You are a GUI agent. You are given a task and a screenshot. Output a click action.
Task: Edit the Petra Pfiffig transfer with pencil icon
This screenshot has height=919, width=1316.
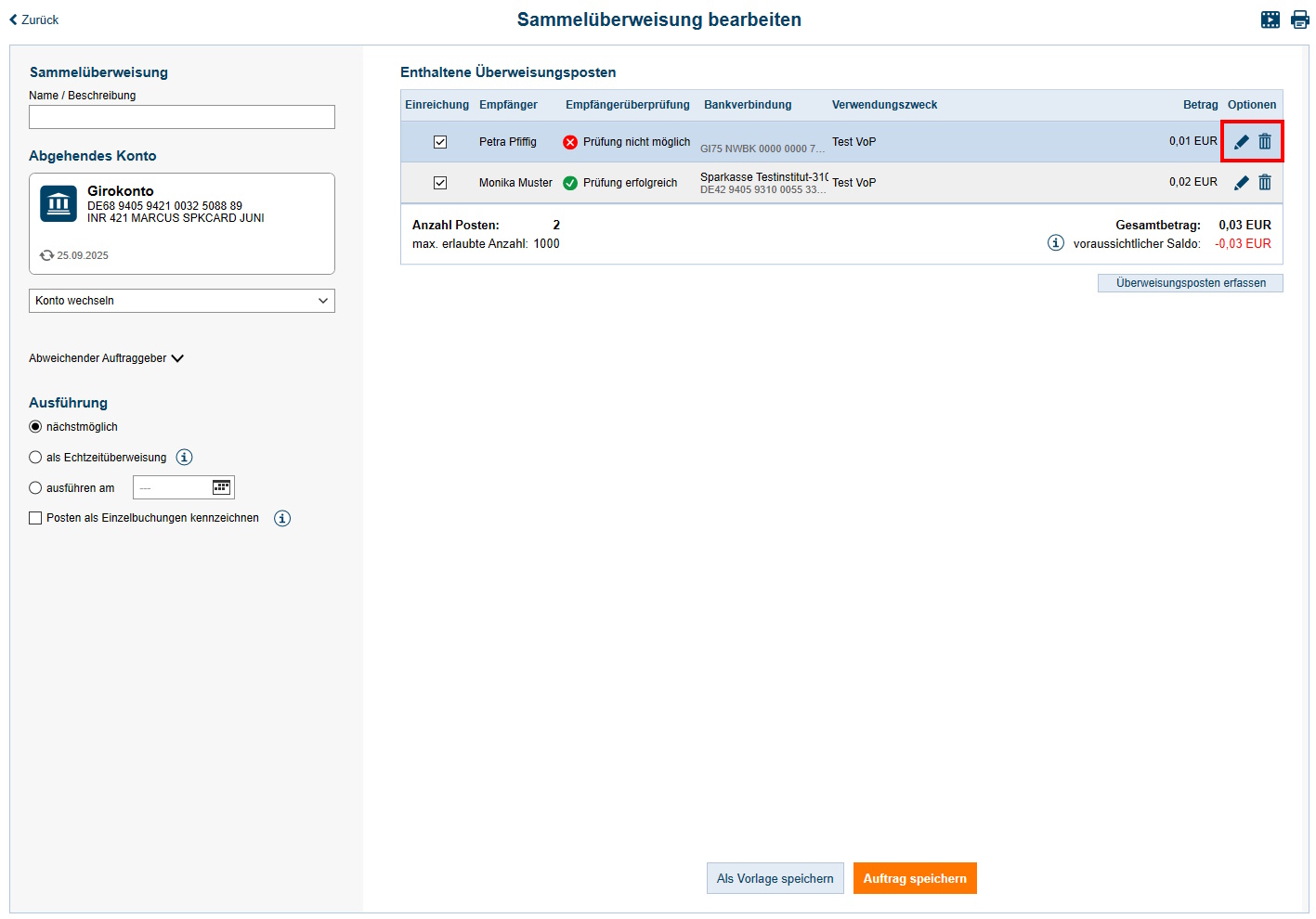point(1241,142)
